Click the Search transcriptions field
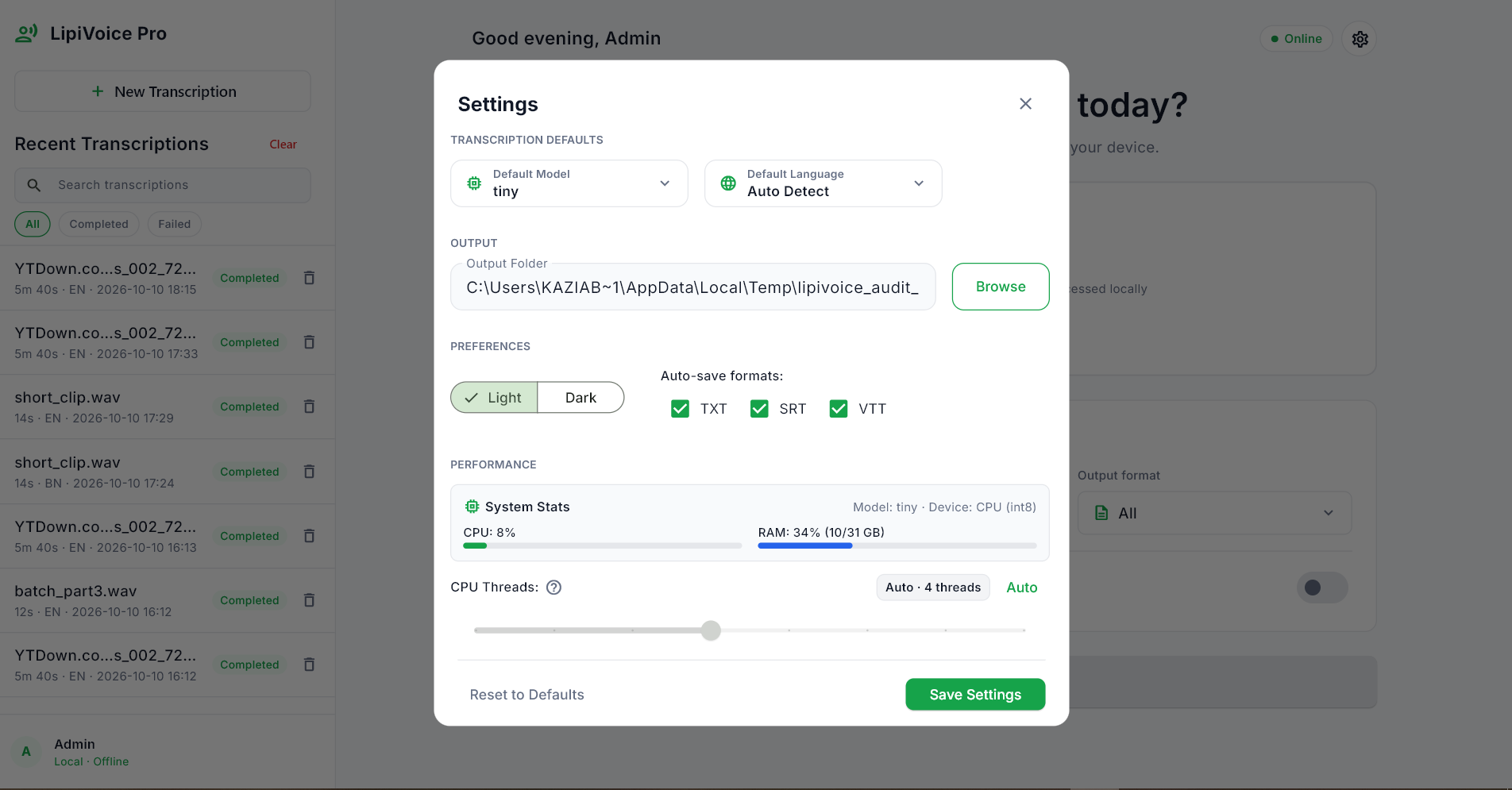 click(x=163, y=185)
